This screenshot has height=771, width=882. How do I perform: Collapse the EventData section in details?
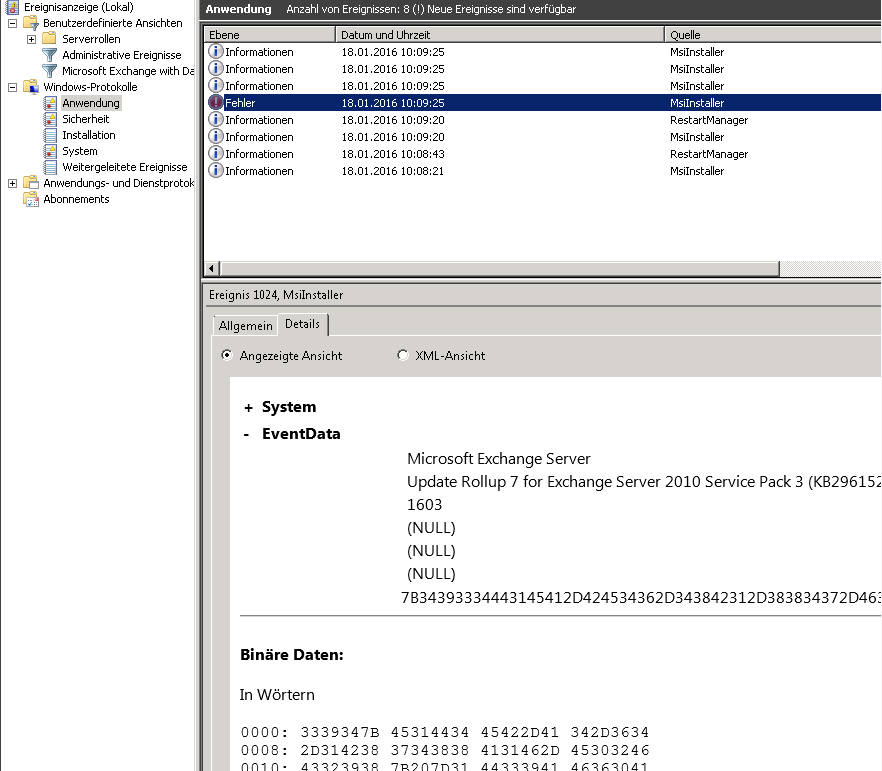(x=246, y=434)
